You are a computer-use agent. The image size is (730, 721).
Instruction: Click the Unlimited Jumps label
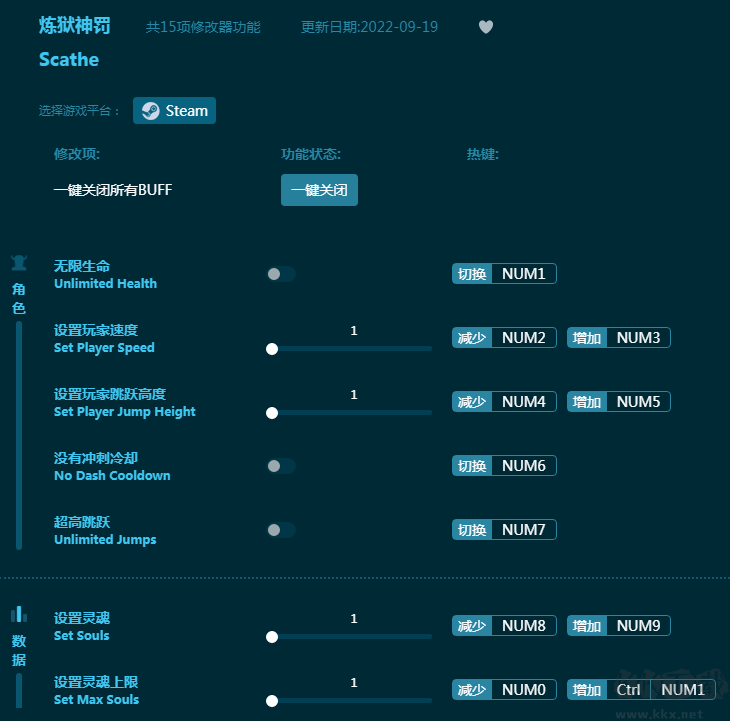(105, 540)
